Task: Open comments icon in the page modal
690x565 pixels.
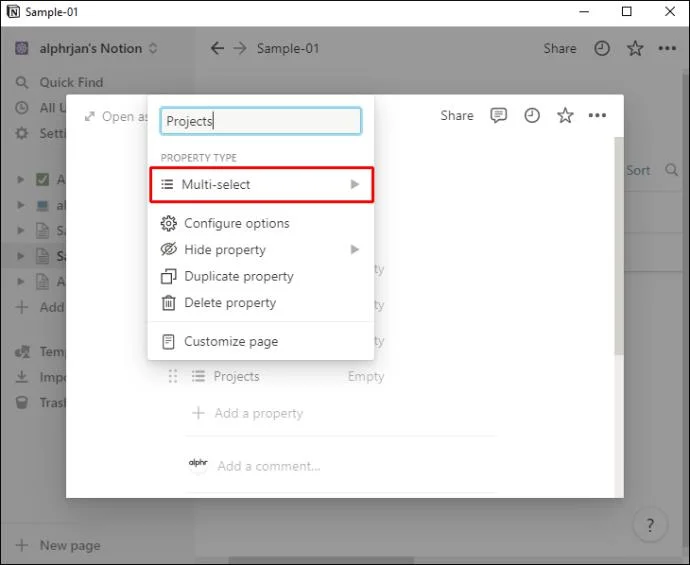Action: (x=498, y=116)
